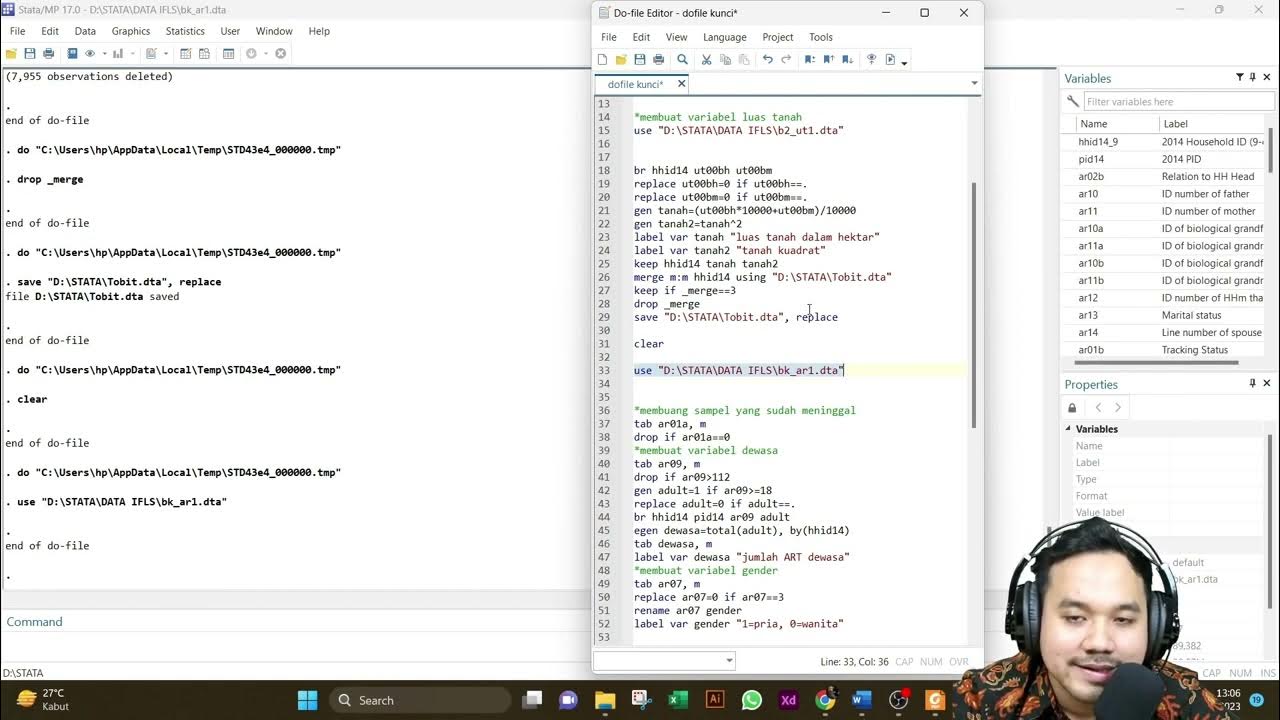Jump to previous bookmark in Do-file Editor
The height and width of the screenshot is (720, 1280).
pyautogui.click(x=828, y=60)
